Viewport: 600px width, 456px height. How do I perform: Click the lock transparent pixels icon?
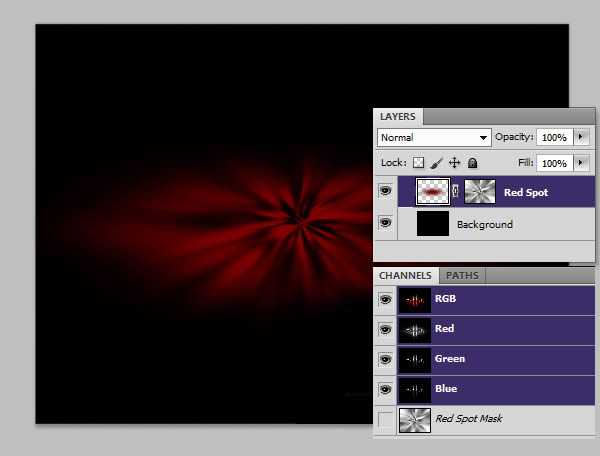[x=419, y=163]
